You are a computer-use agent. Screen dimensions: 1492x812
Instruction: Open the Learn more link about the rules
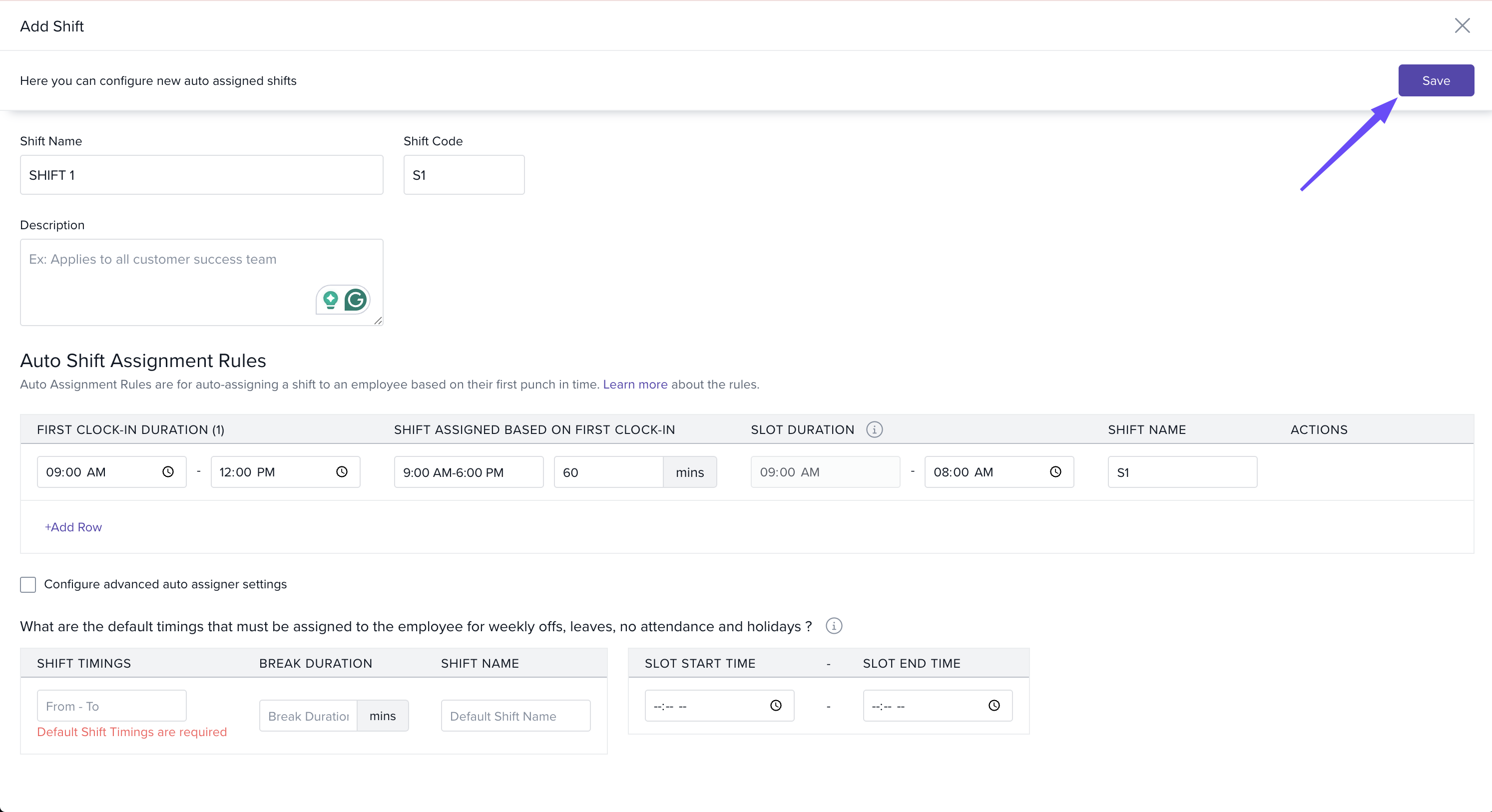point(635,385)
